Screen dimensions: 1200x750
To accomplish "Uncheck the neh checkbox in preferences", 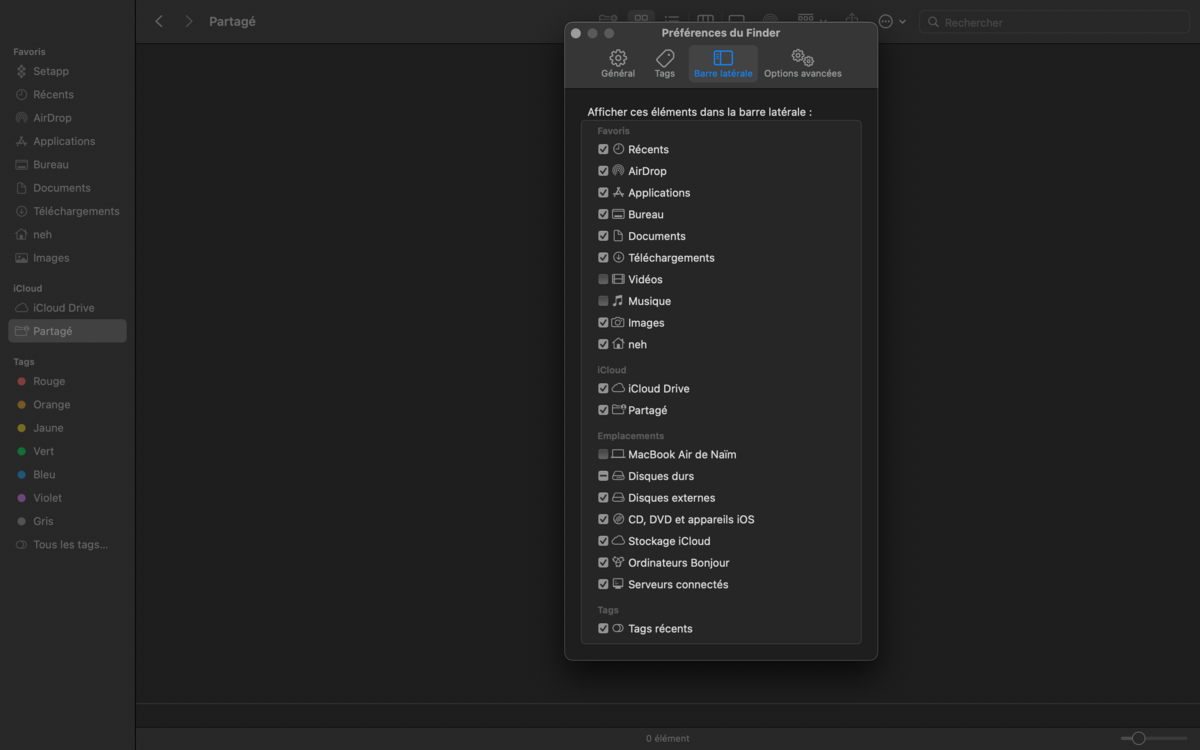I will pos(603,344).
